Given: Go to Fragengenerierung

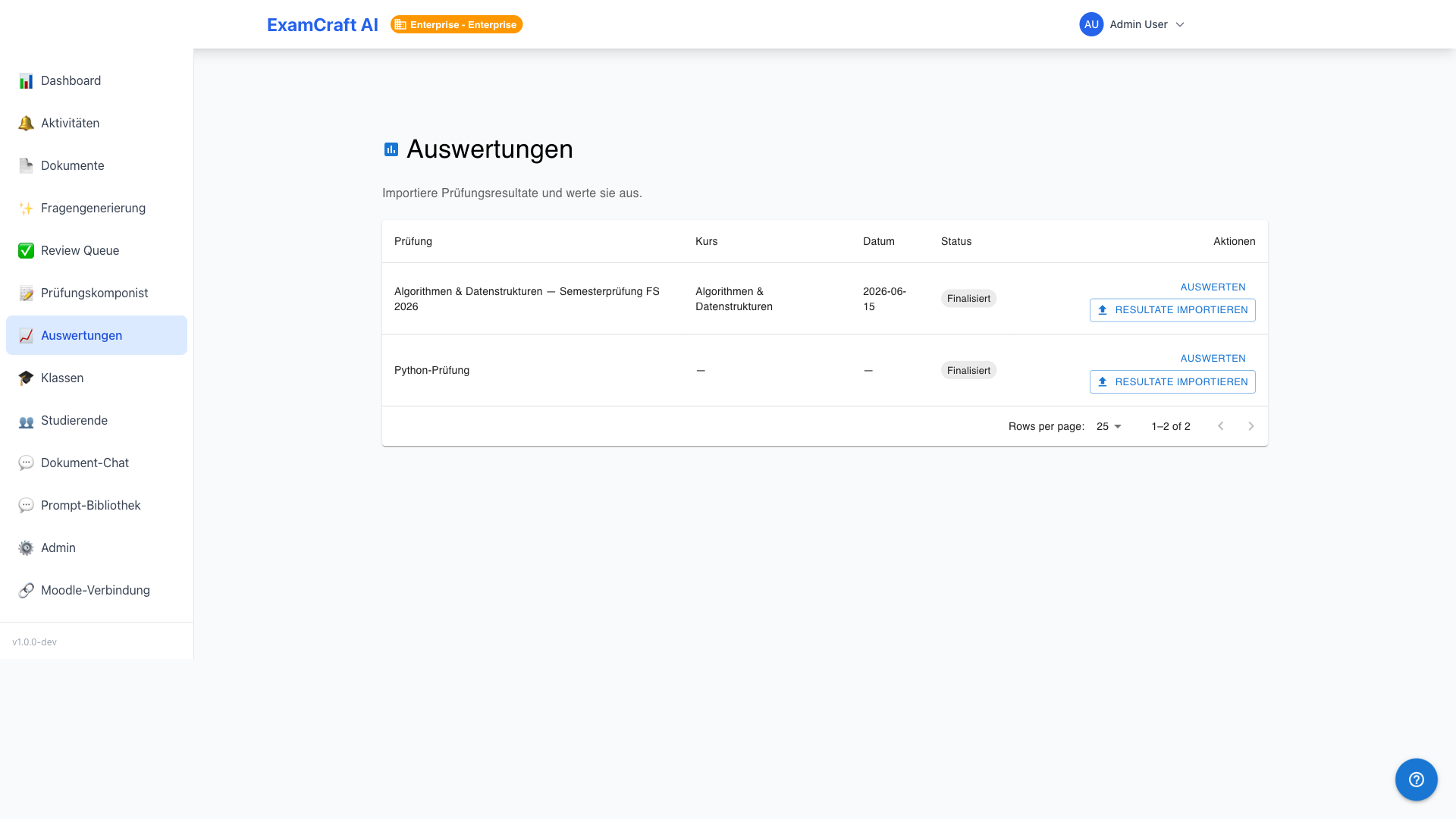Looking at the screenshot, I should point(96,208).
